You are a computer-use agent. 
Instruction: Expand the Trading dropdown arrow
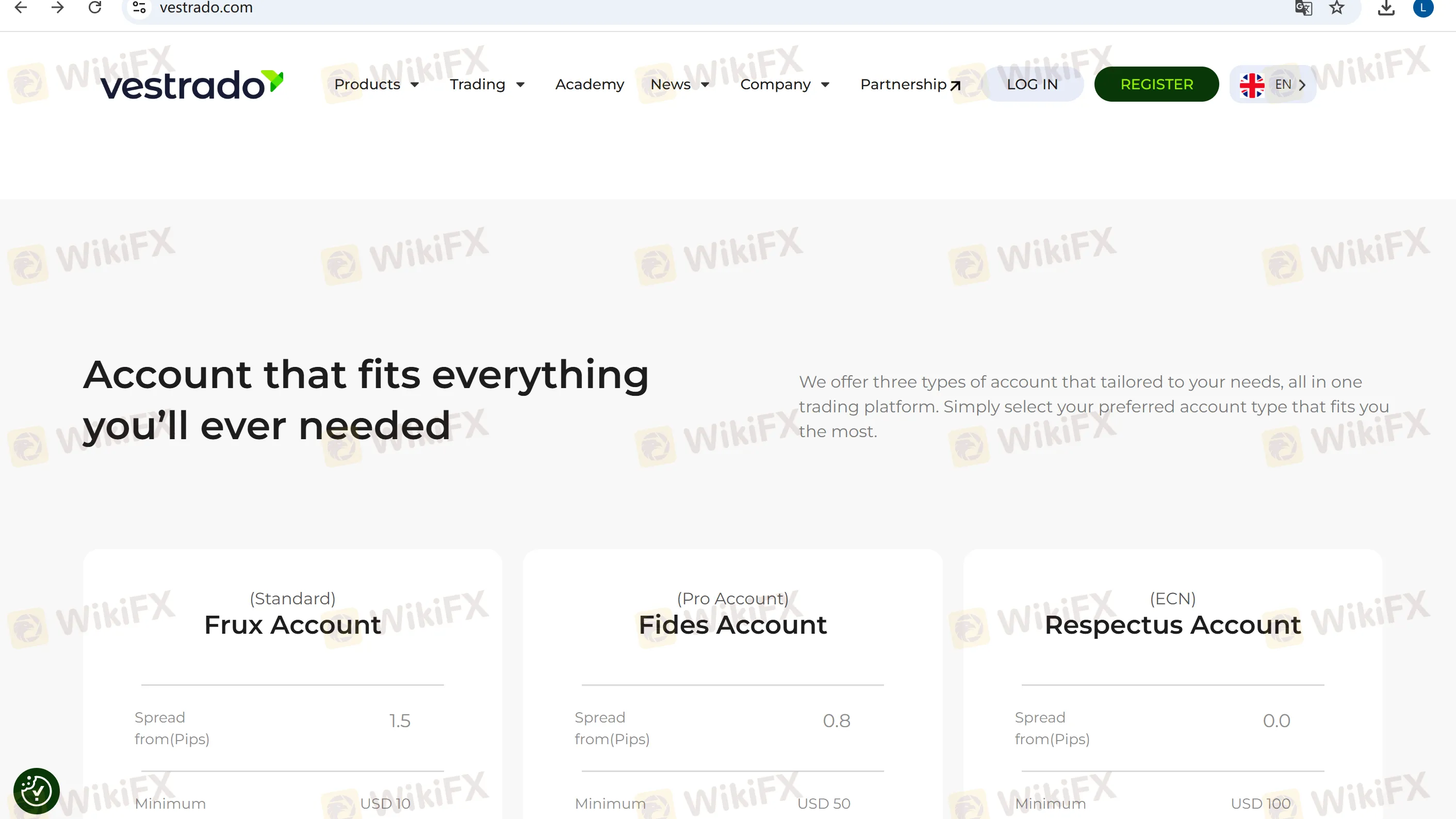pyautogui.click(x=520, y=85)
